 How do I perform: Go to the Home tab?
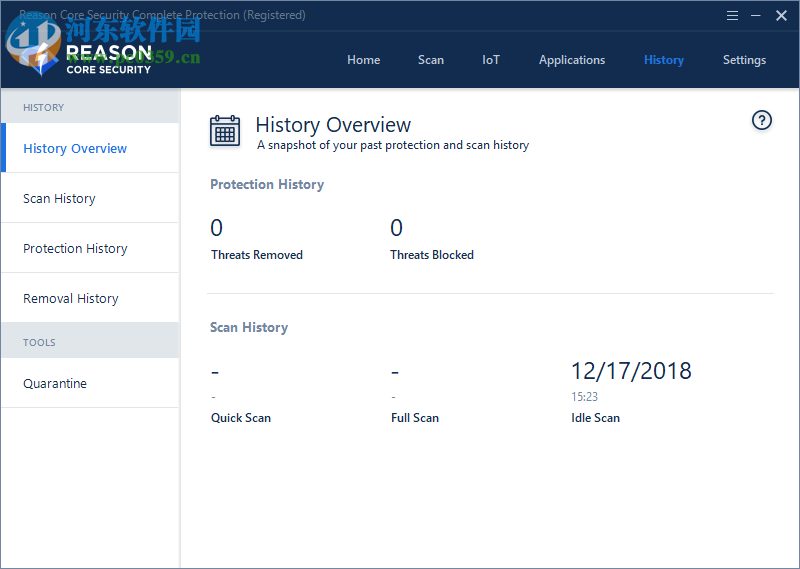pos(364,60)
